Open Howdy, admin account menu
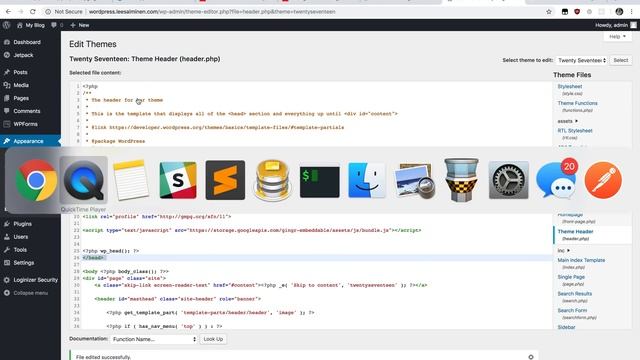The image size is (640, 360). tap(616, 25)
